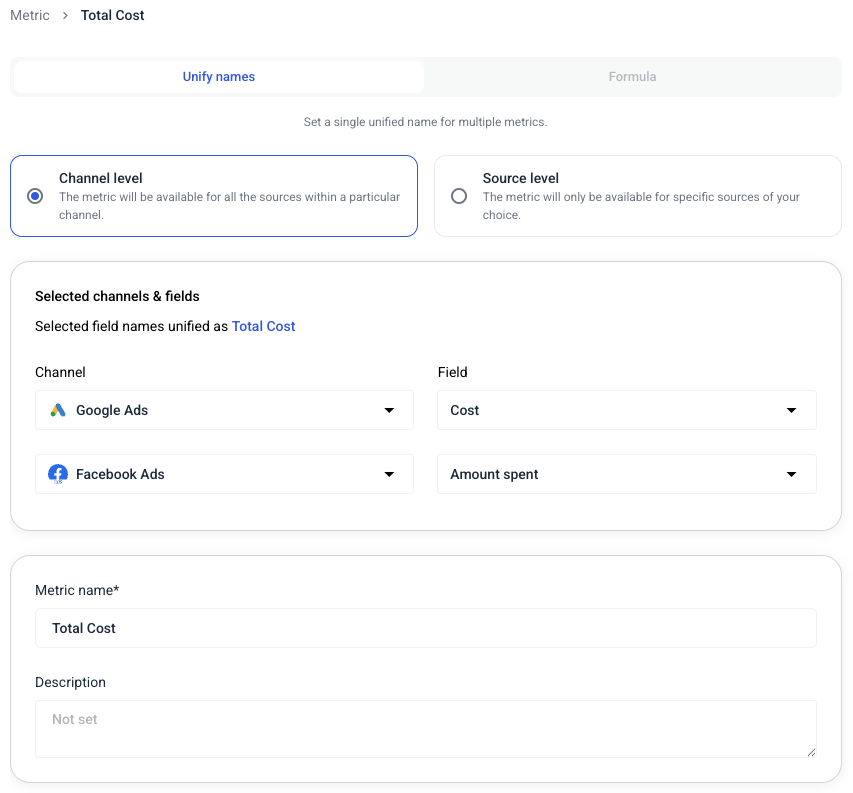Click the Metric breadcrumb link

[x=29, y=15]
